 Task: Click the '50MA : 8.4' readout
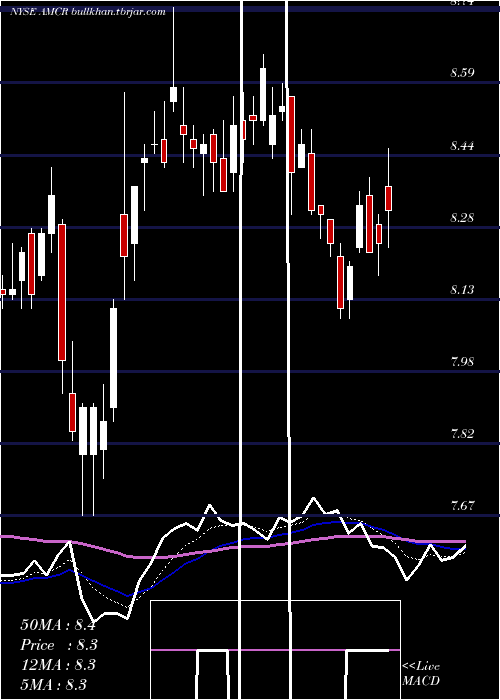click(x=58, y=625)
